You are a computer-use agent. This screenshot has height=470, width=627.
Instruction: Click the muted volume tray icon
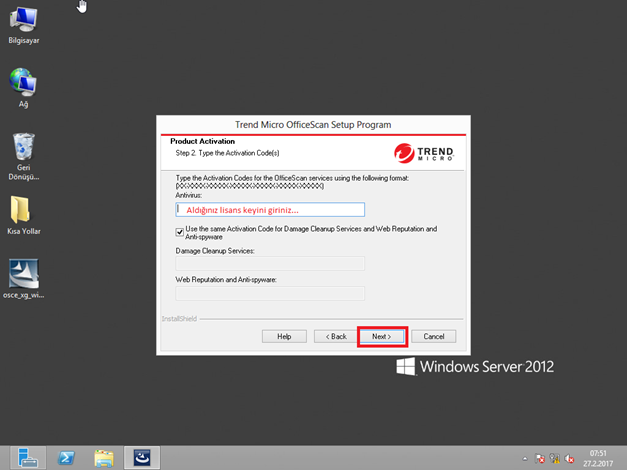[x=569, y=458]
